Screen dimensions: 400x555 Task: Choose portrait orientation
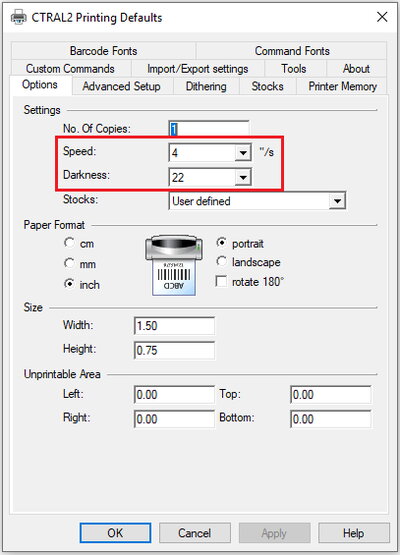(x=221, y=242)
